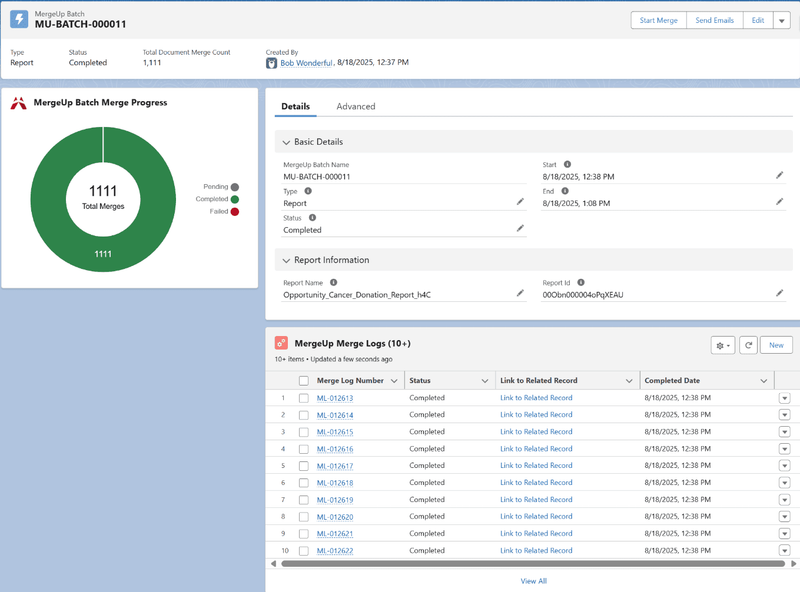
Task: Refresh the MergeUp Merge Logs list
Action: (748, 345)
